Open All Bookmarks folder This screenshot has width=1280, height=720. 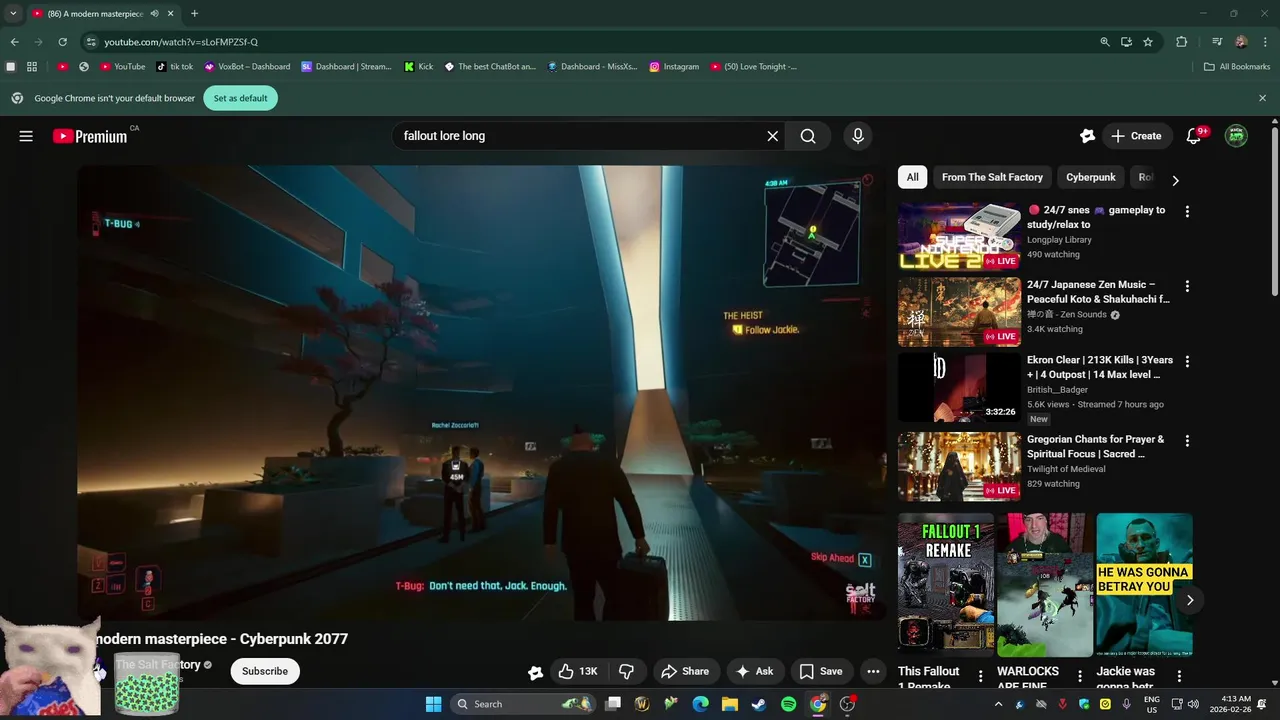(x=1237, y=67)
